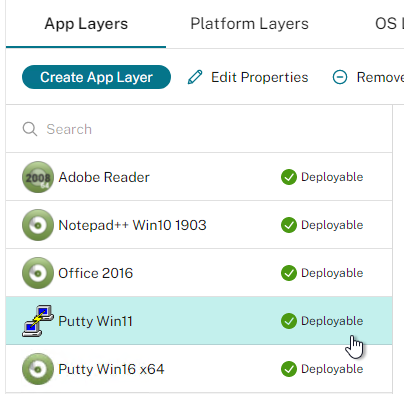
Task: Click the Create App Layer button
Action: click(x=96, y=77)
